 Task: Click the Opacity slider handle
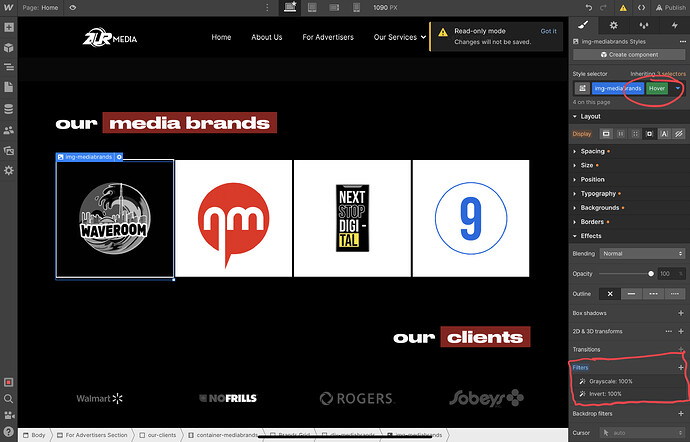pos(651,274)
